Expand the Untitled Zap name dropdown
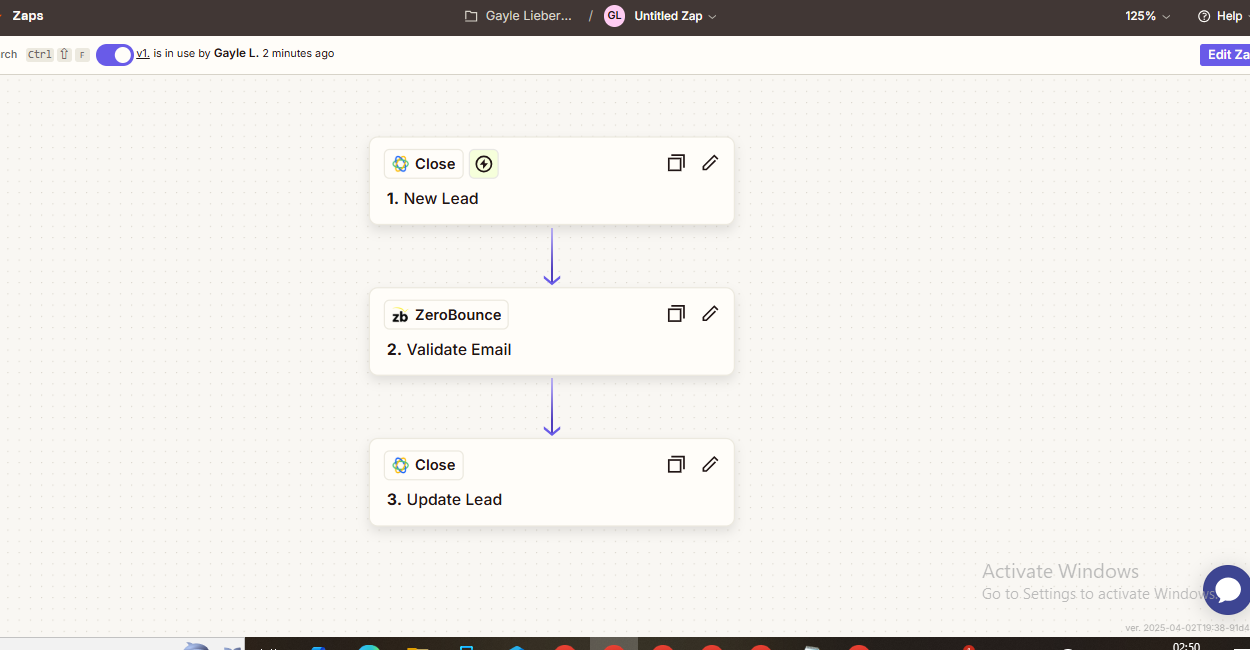The width and height of the screenshot is (1250, 650). tap(675, 16)
